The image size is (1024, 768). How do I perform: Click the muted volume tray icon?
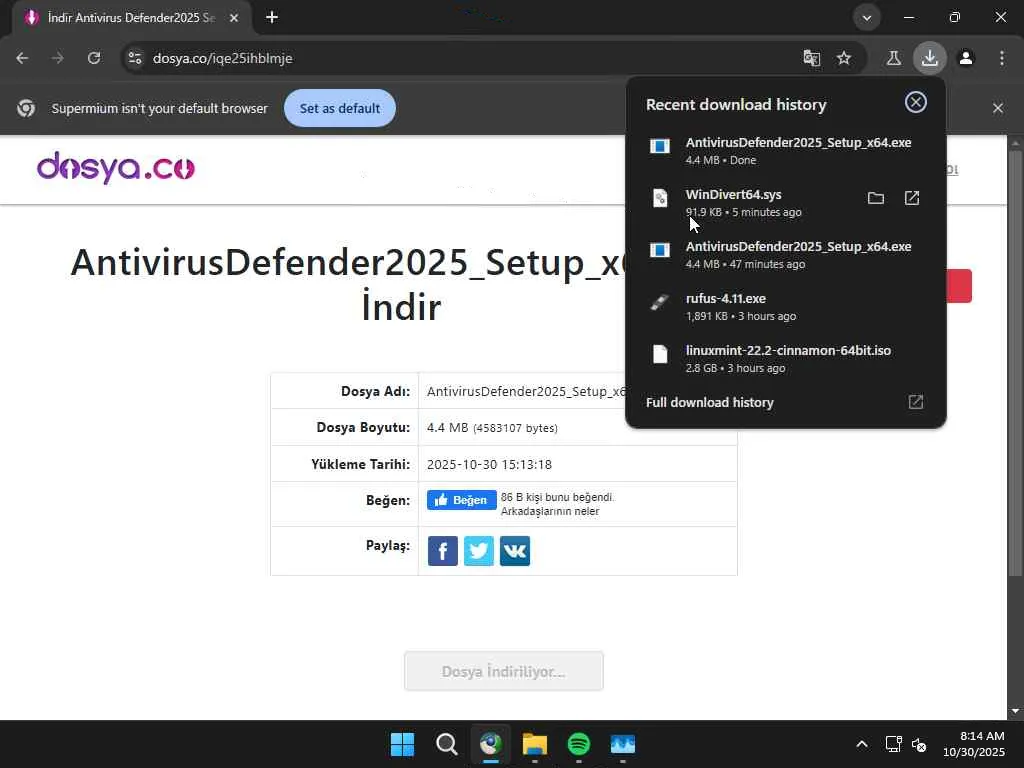click(919, 744)
